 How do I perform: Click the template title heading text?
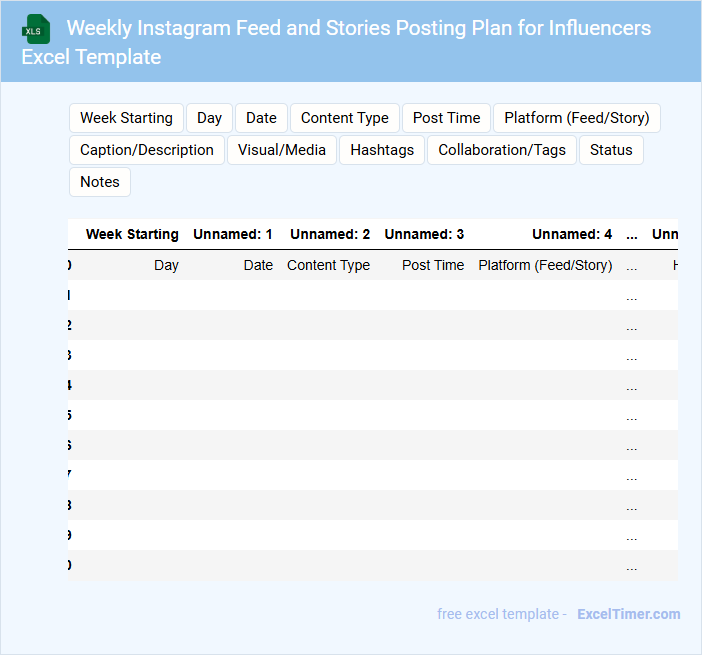(x=358, y=28)
